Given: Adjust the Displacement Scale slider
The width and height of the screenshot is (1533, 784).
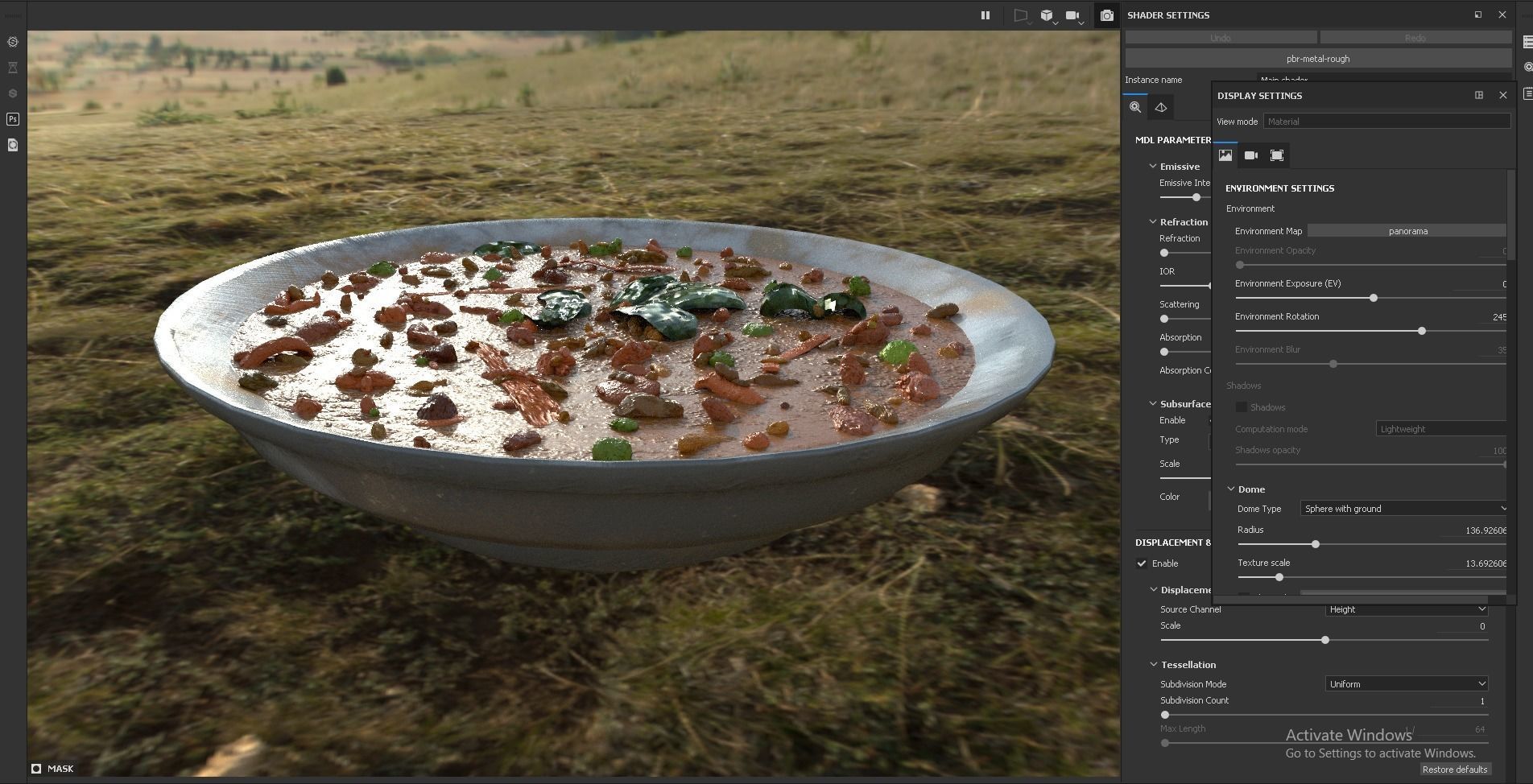Looking at the screenshot, I should [x=1324, y=640].
